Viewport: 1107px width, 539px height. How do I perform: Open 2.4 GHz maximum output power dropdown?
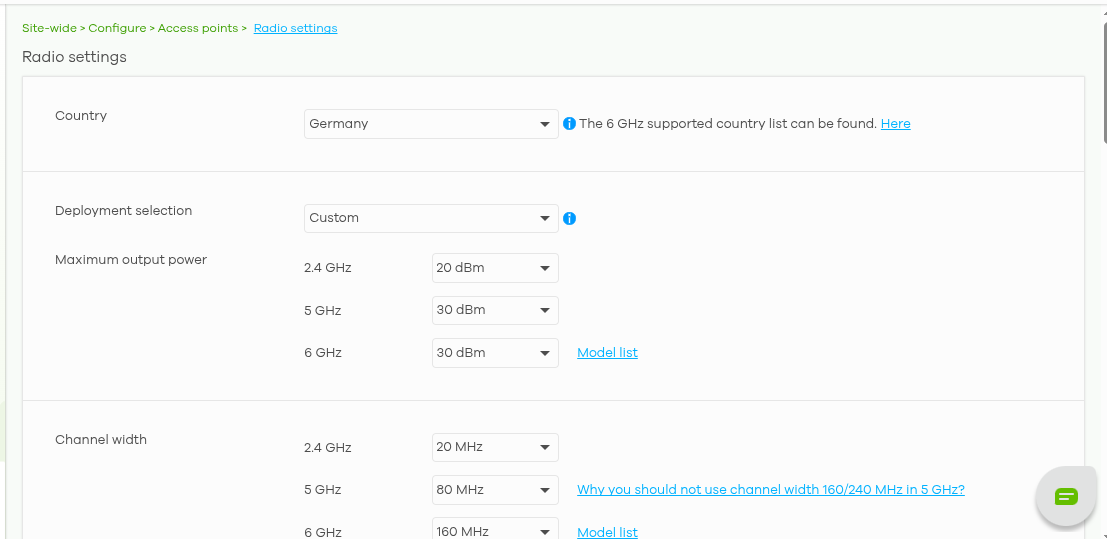tap(495, 268)
